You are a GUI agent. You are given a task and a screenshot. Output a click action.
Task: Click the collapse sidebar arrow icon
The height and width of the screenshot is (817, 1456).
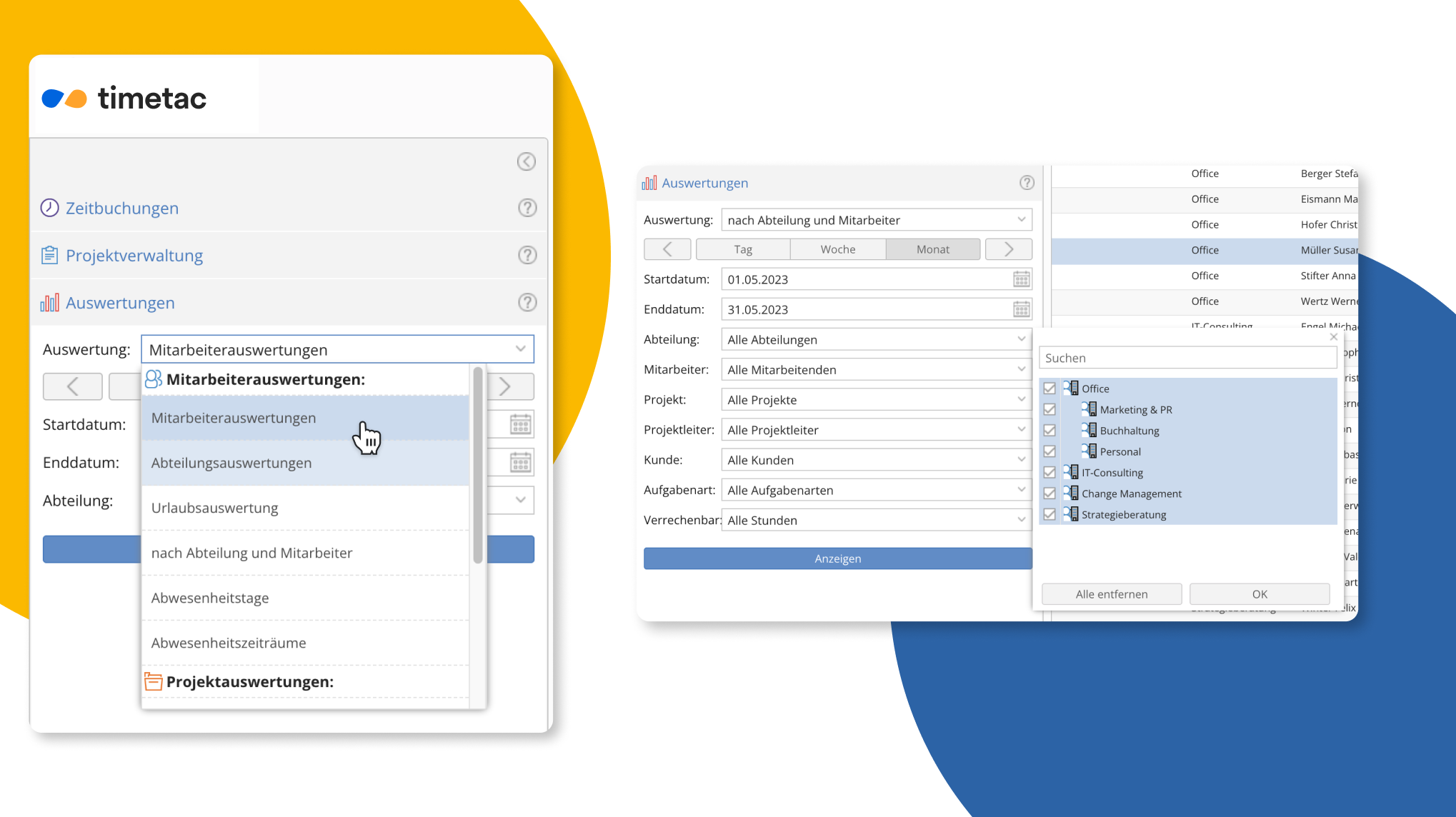coord(527,161)
